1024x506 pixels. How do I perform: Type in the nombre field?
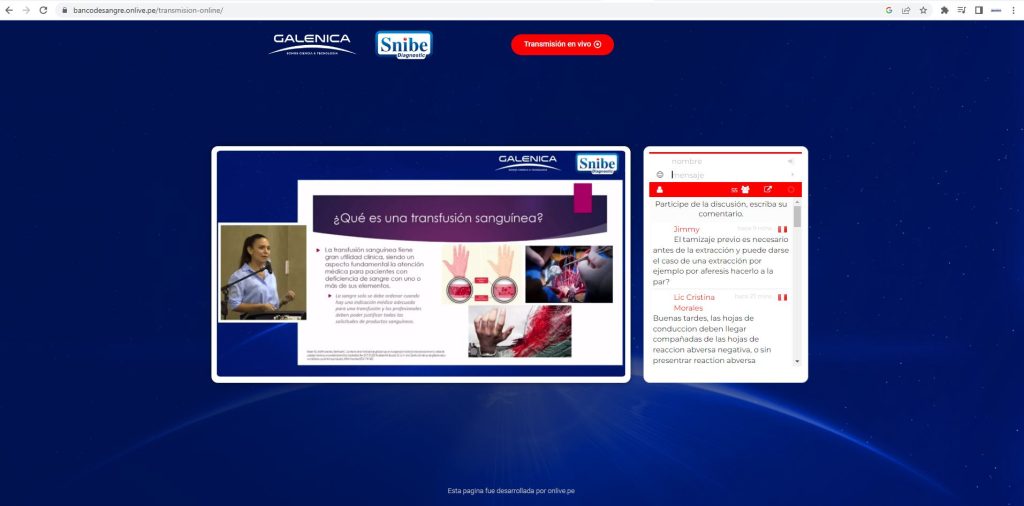pos(720,161)
